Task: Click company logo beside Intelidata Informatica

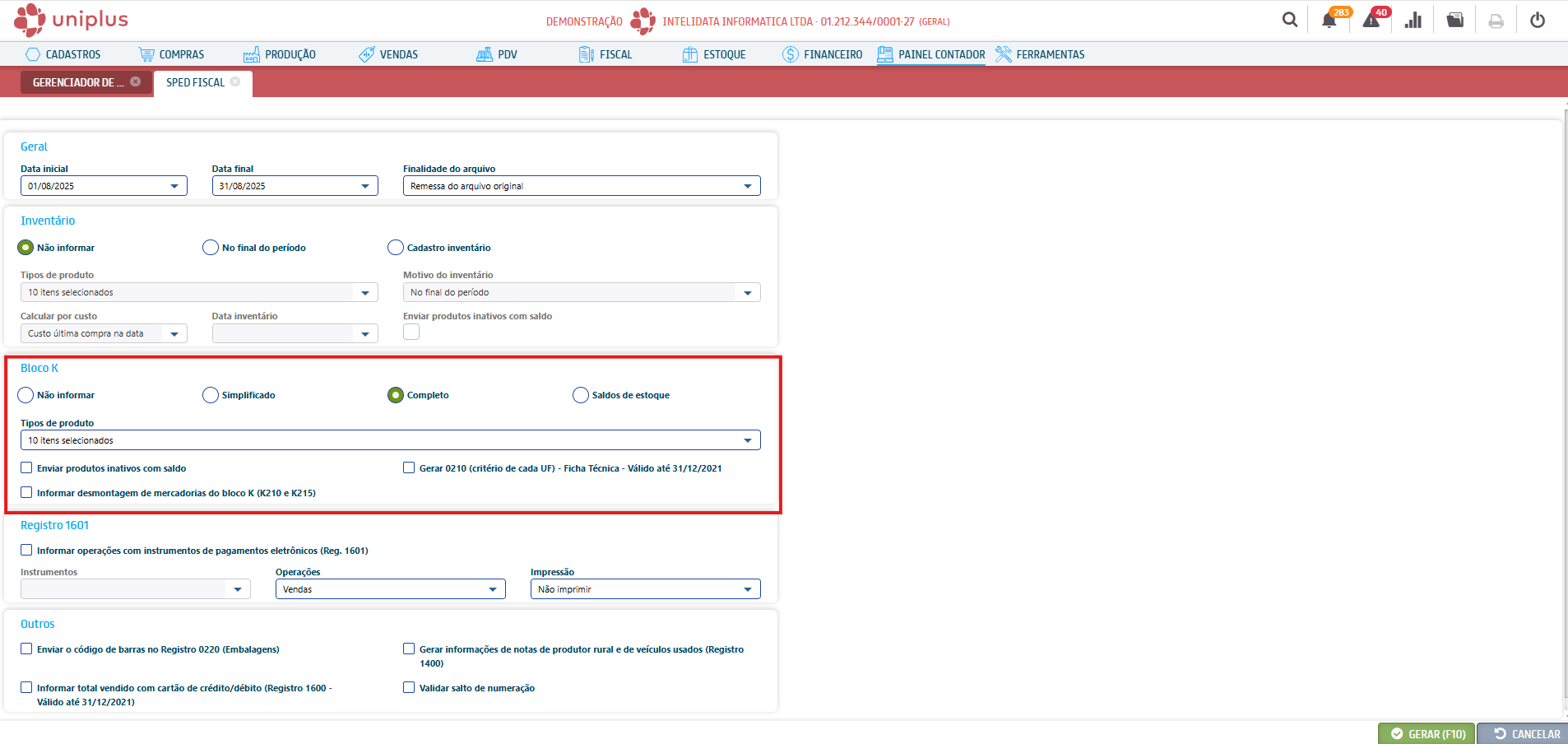Action: [x=643, y=21]
